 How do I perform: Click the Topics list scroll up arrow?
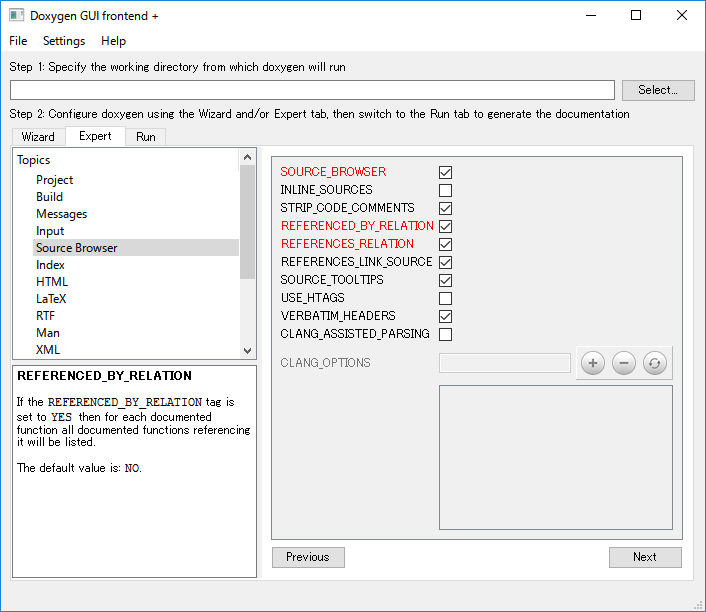pyautogui.click(x=247, y=157)
